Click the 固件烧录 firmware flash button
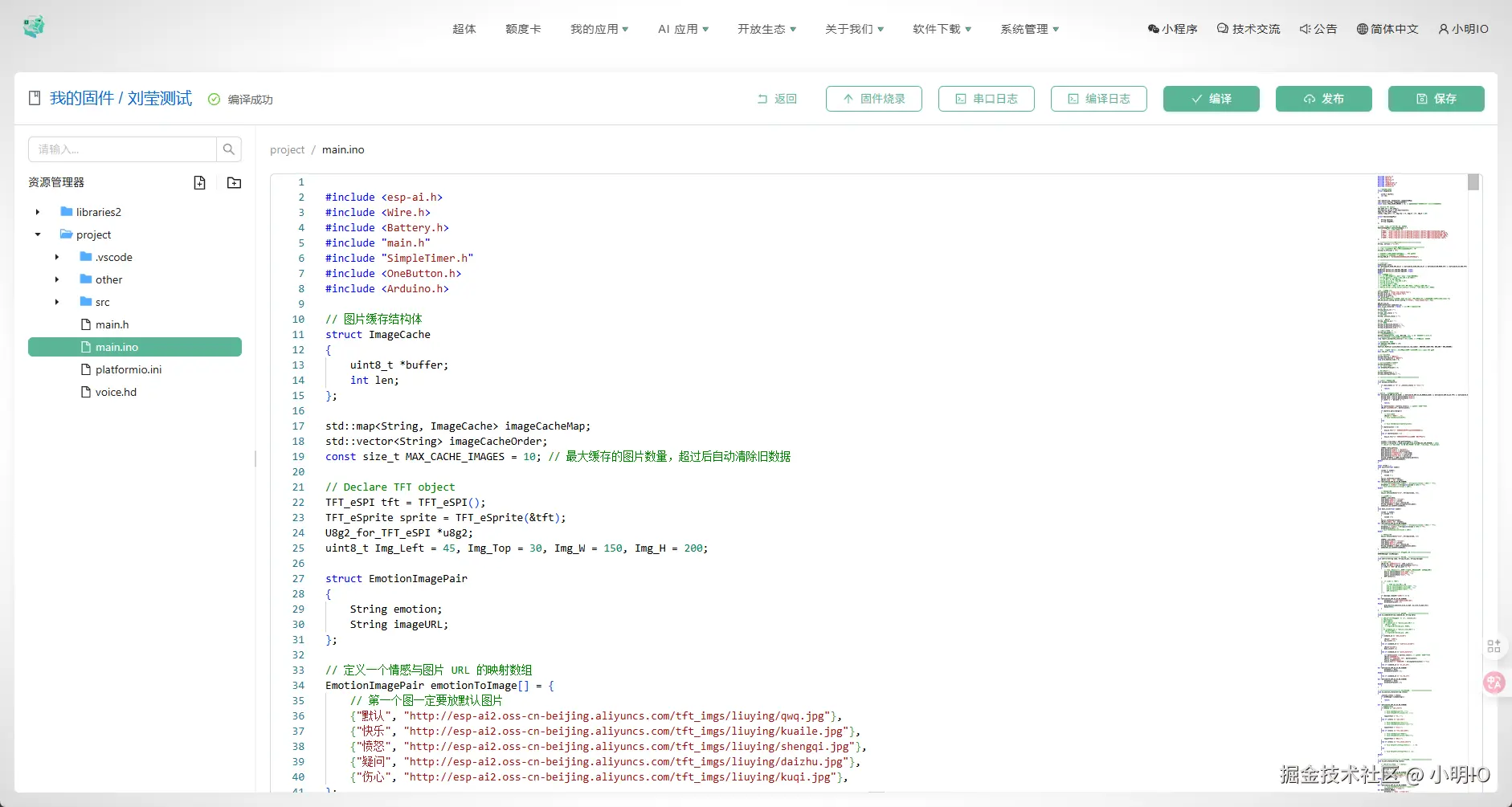 (x=873, y=99)
